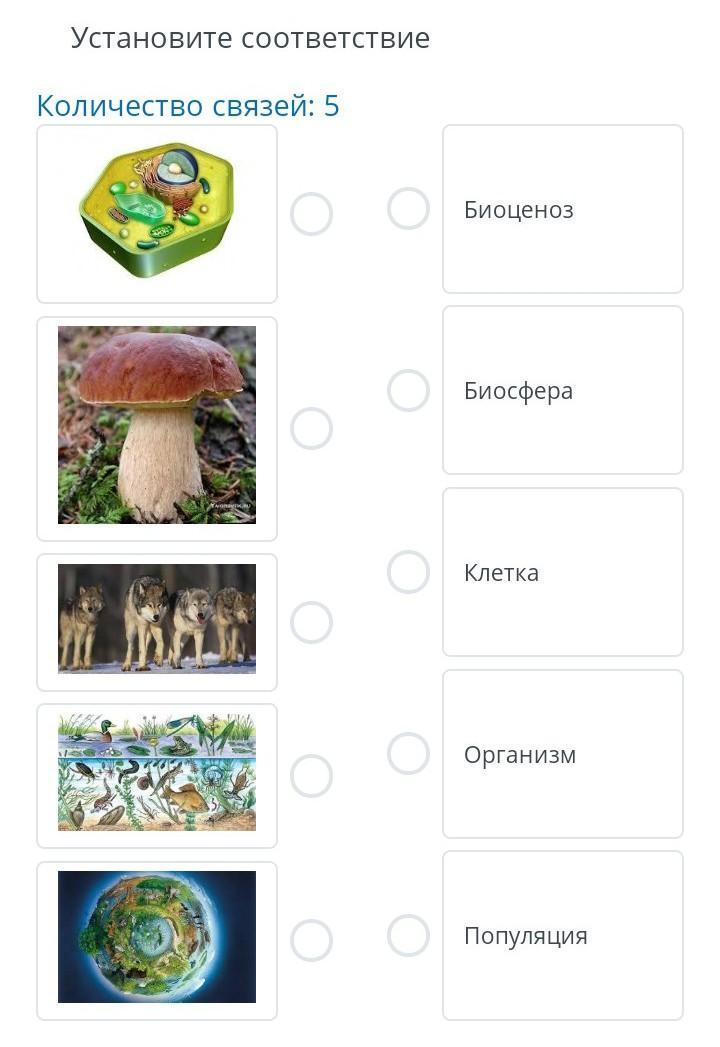
Task: Click the Биосфера answer card
Action: [562, 391]
